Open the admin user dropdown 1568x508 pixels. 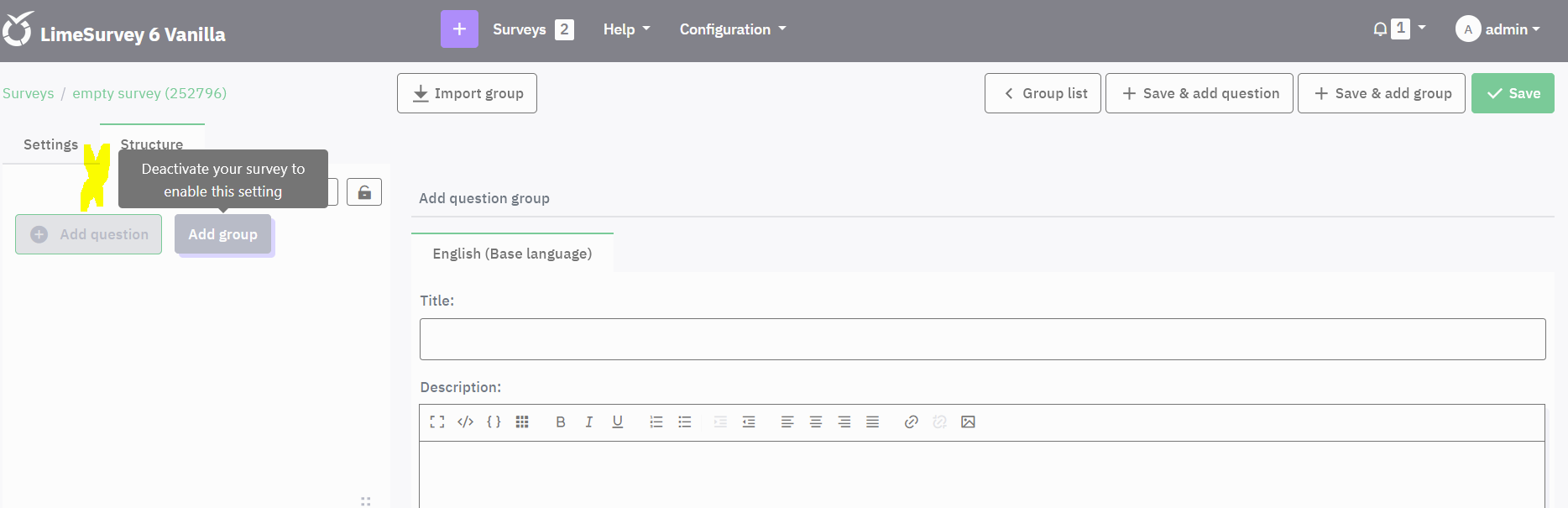pos(1499,29)
